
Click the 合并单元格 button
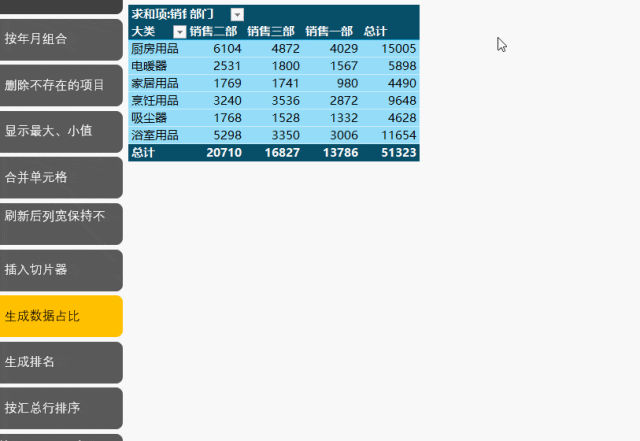(x=60, y=178)
